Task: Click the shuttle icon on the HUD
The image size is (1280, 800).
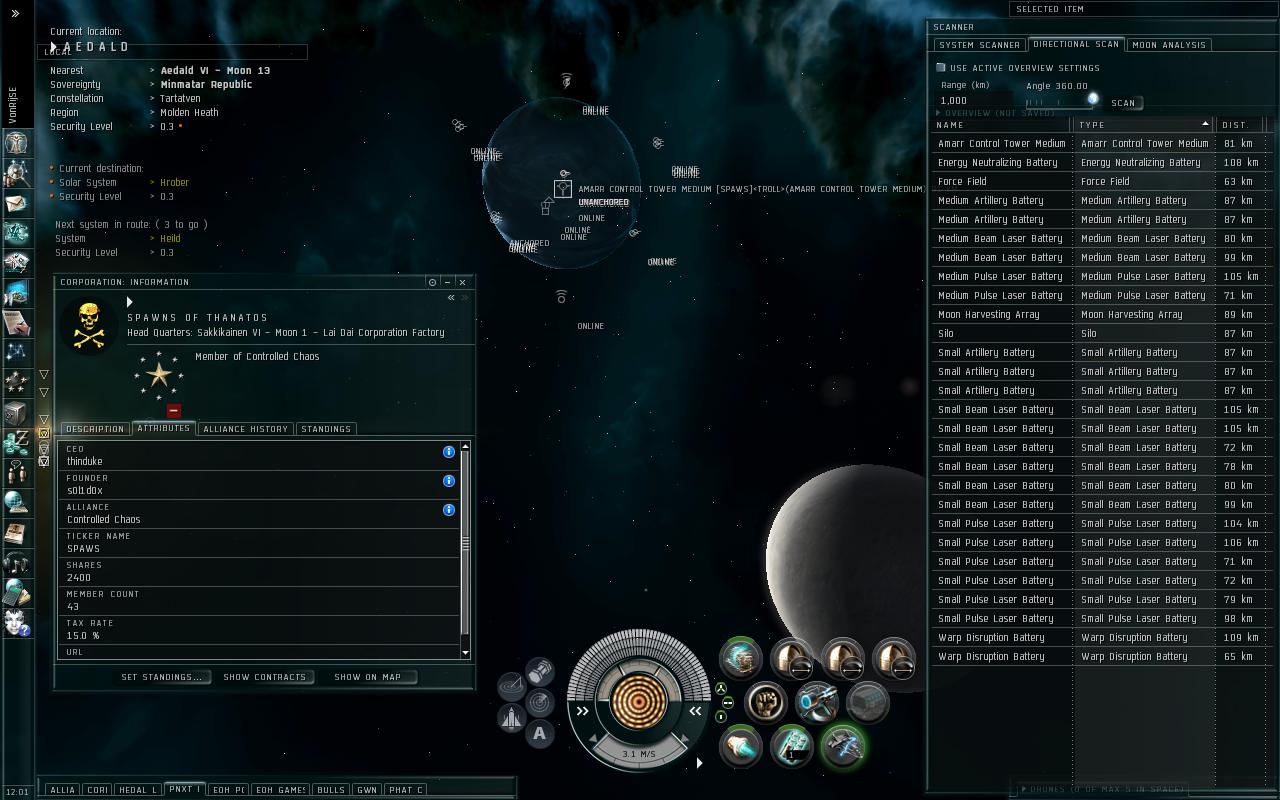Action: pos(511,718)
